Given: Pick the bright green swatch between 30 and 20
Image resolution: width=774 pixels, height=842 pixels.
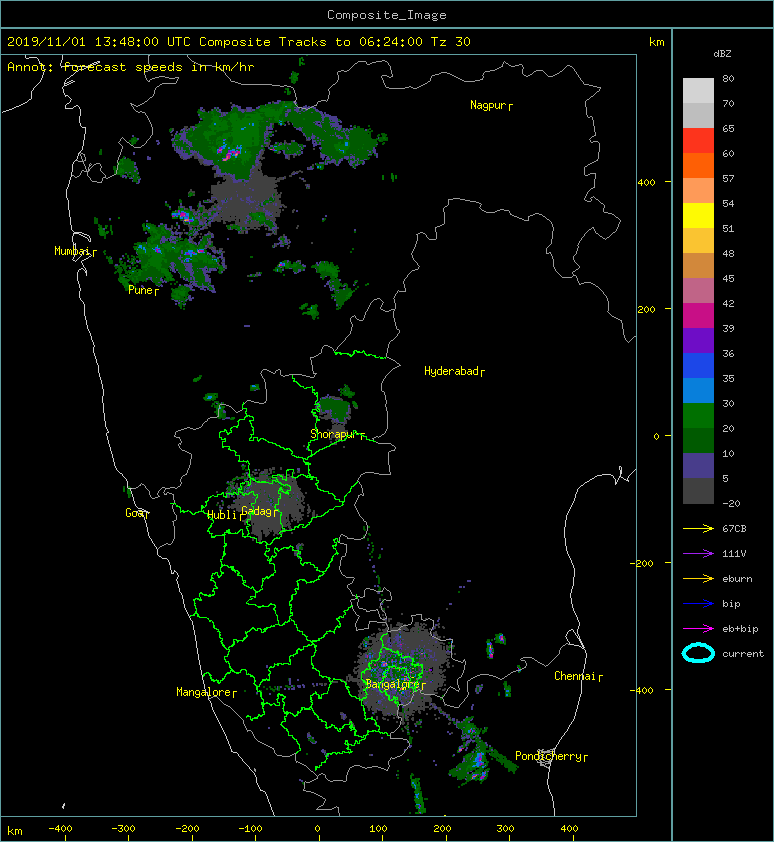Looking at the screenshot, I should click(x=698, y=416).
